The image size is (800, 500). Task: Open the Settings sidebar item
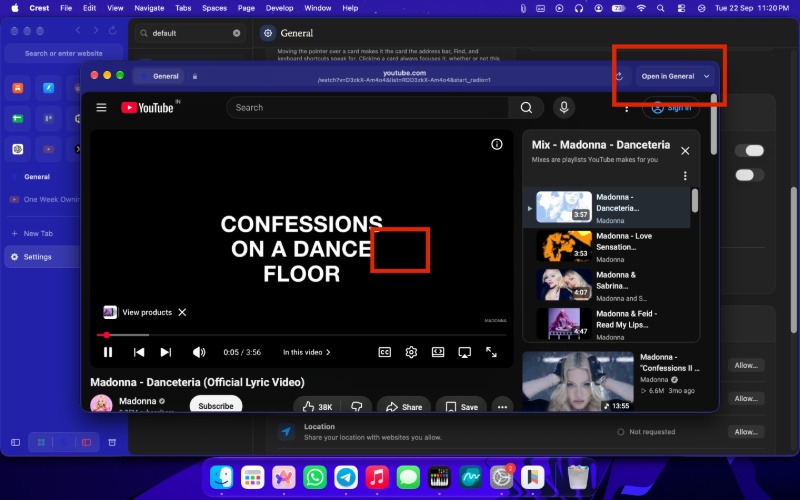(x=43, y=257)
